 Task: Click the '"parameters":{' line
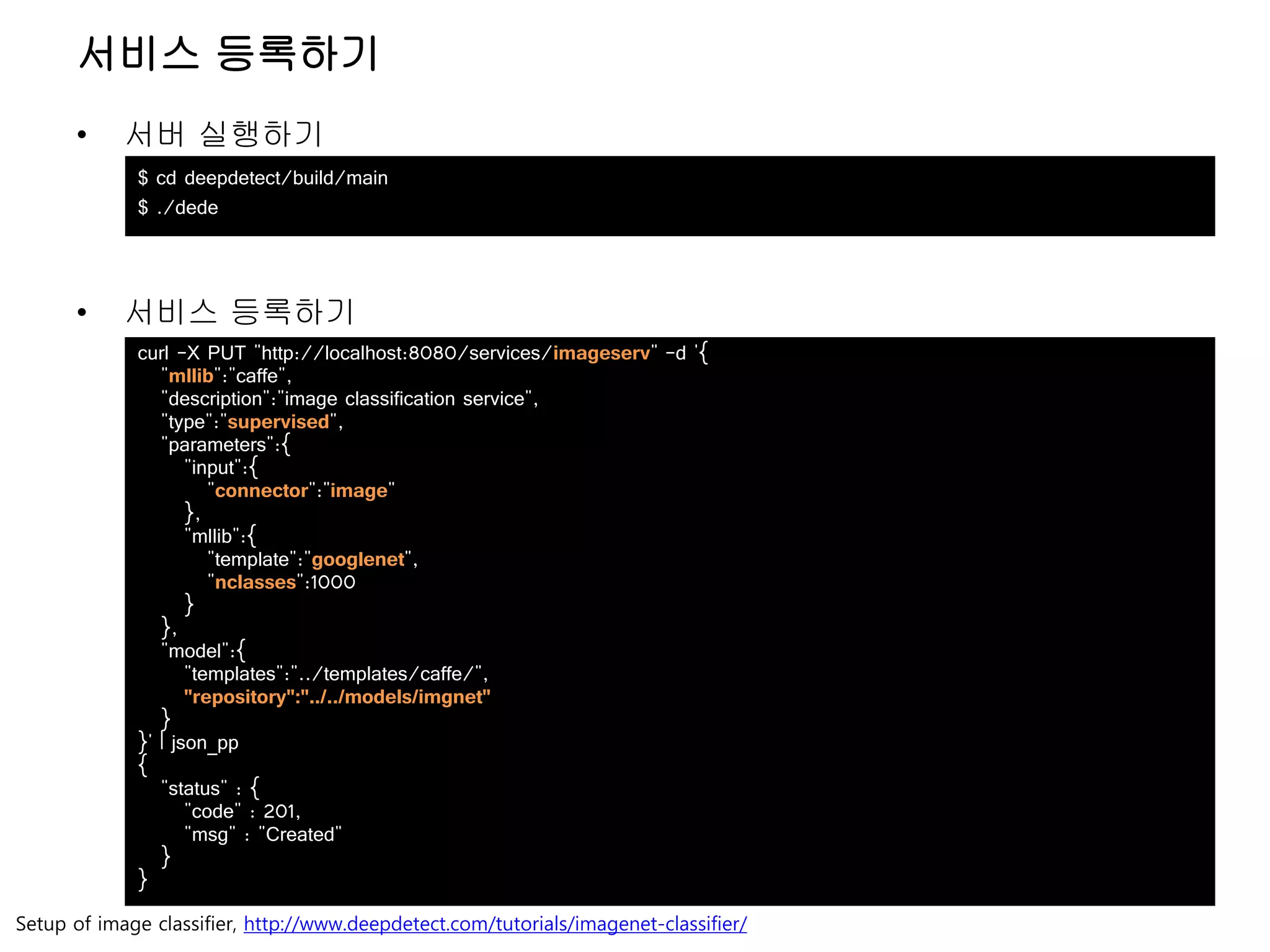click(x=226, y=444)
